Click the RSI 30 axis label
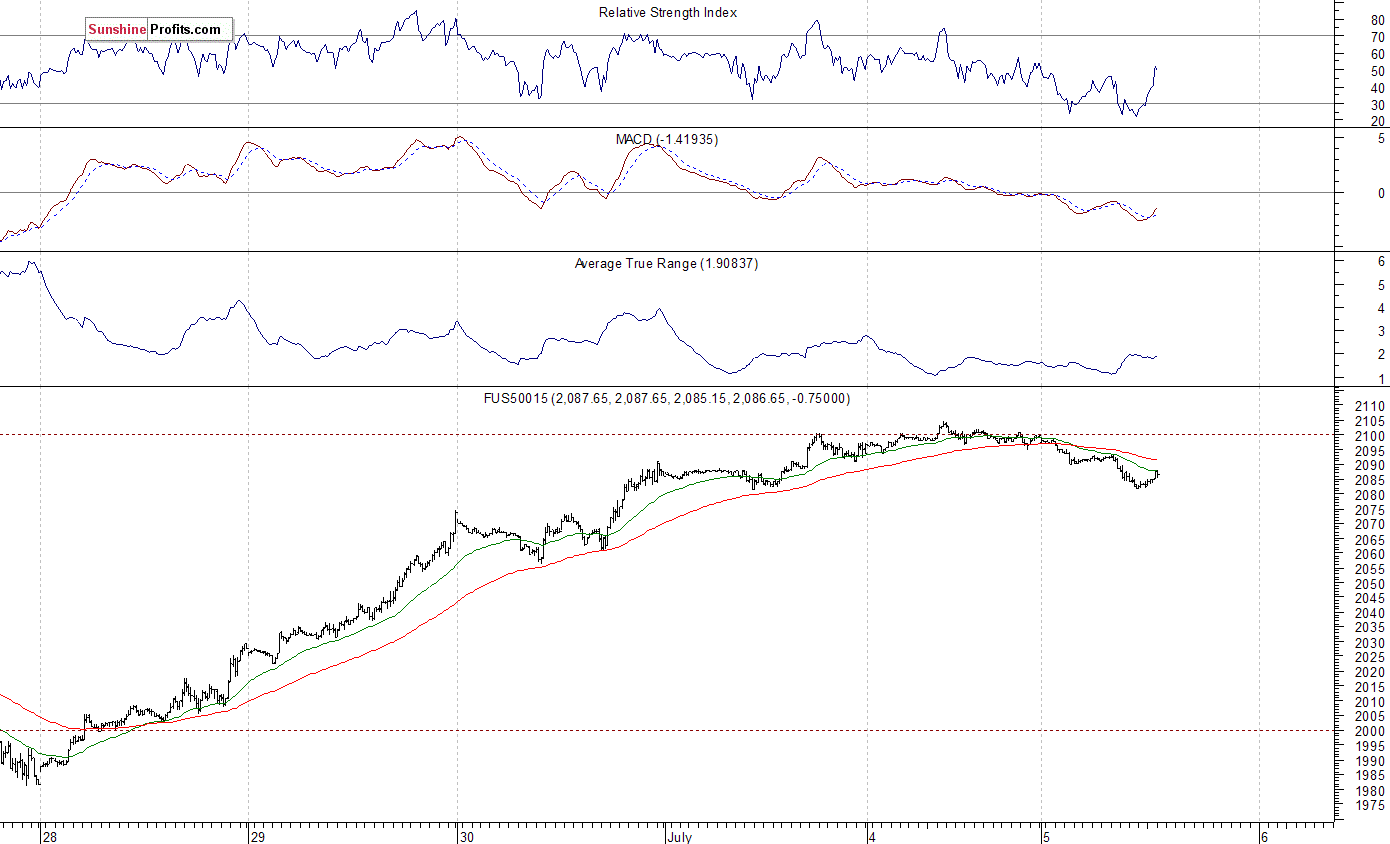The height and width of the screenshot is (844, 1390). 1377,104
